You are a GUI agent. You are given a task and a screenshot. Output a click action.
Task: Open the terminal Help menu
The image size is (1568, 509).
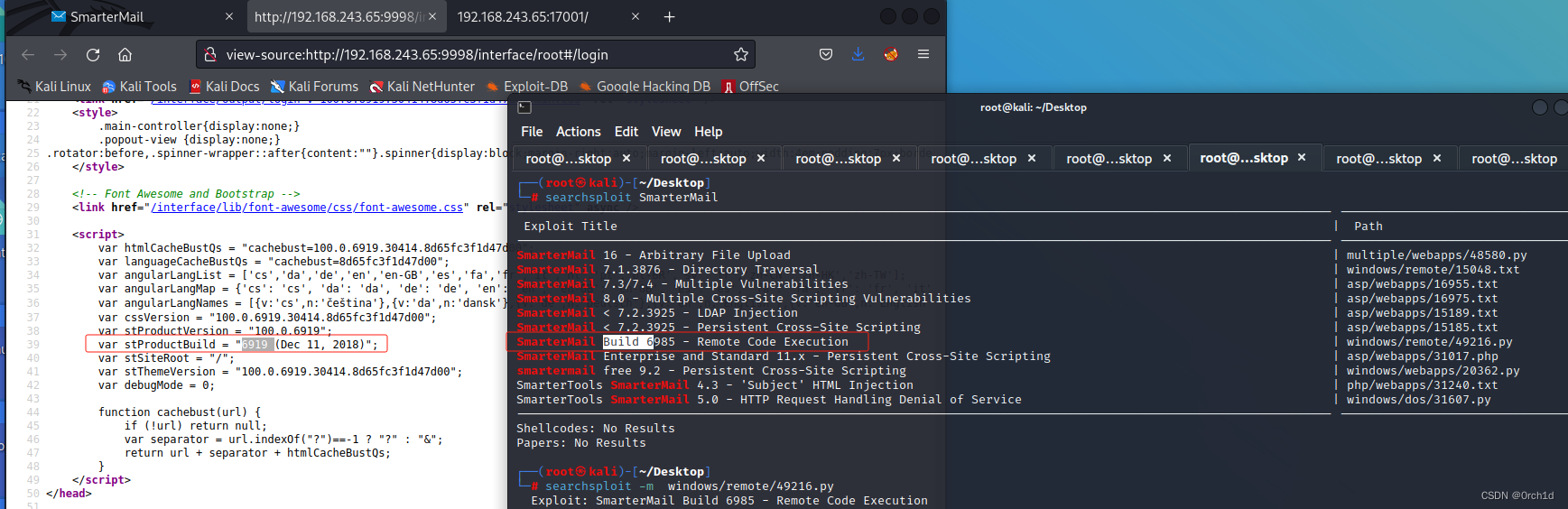click(x=708, y=132)
